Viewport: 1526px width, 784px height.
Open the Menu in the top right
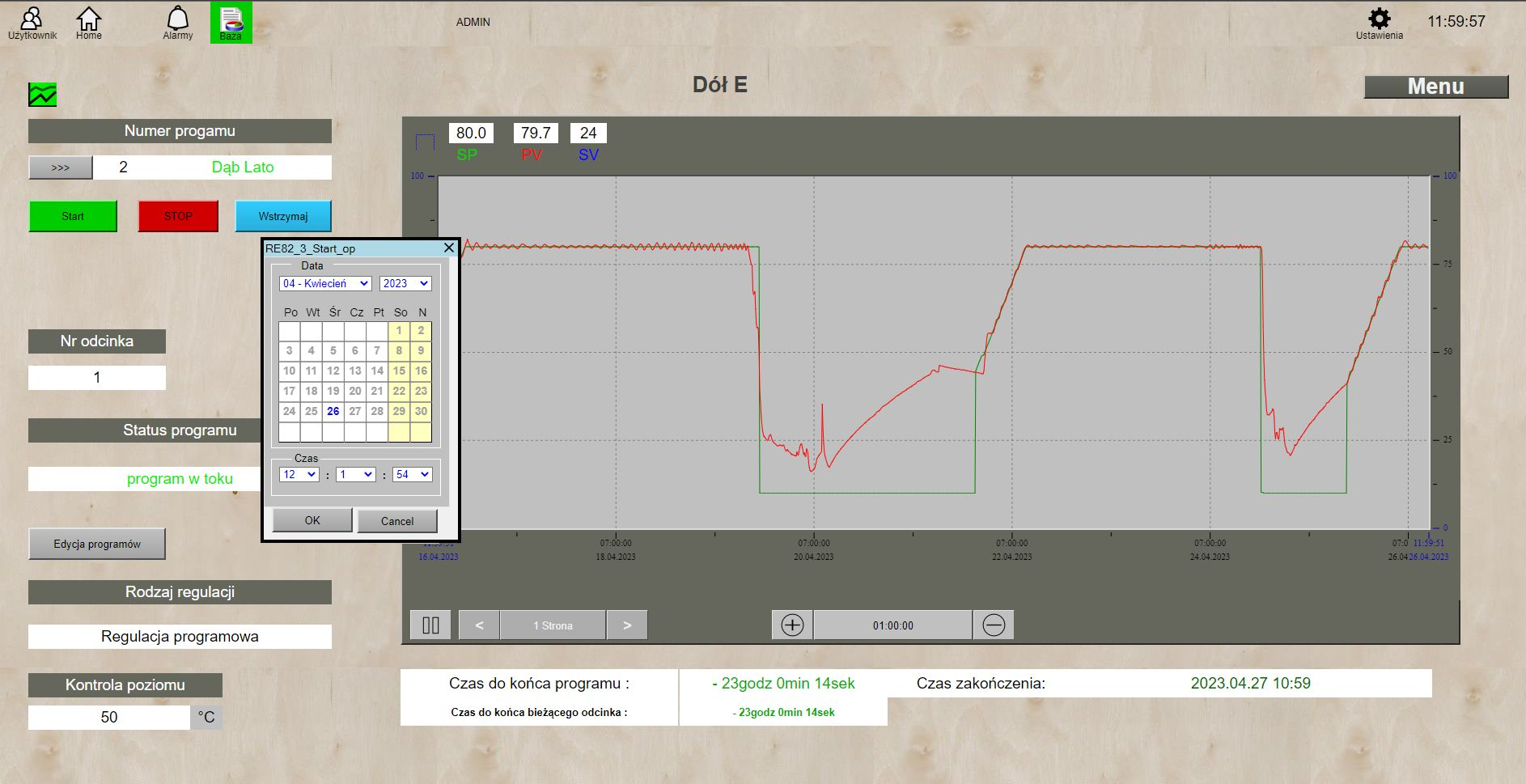coord(1436,86)
